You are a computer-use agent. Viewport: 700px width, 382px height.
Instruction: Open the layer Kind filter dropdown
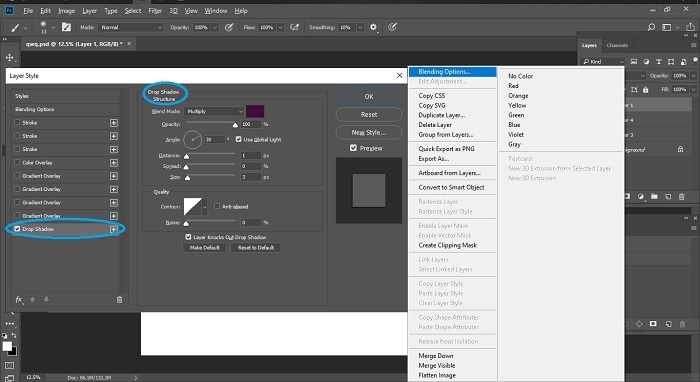tap(603, 62)
